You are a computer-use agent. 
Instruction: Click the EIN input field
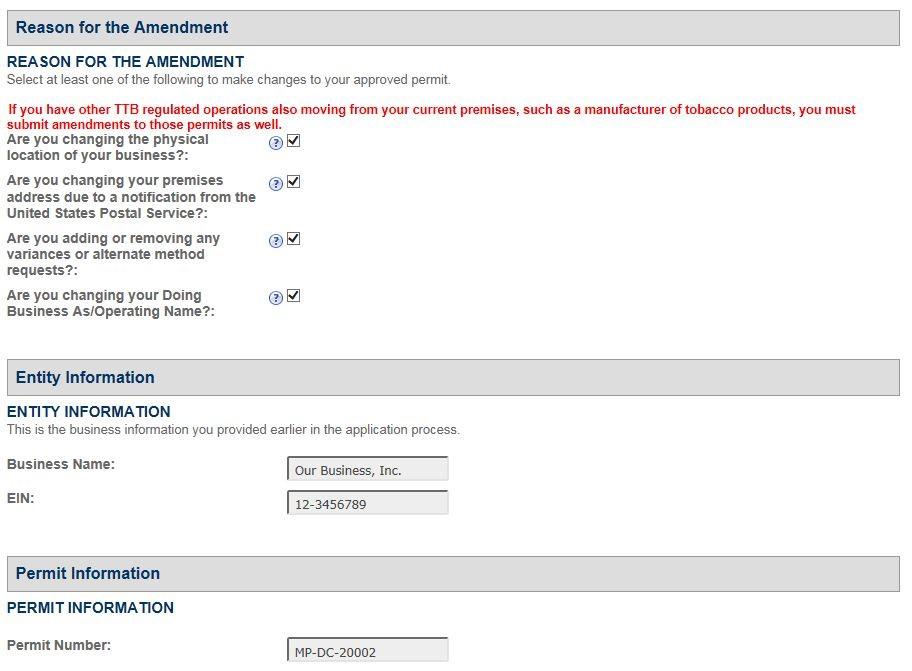(367, 504)
